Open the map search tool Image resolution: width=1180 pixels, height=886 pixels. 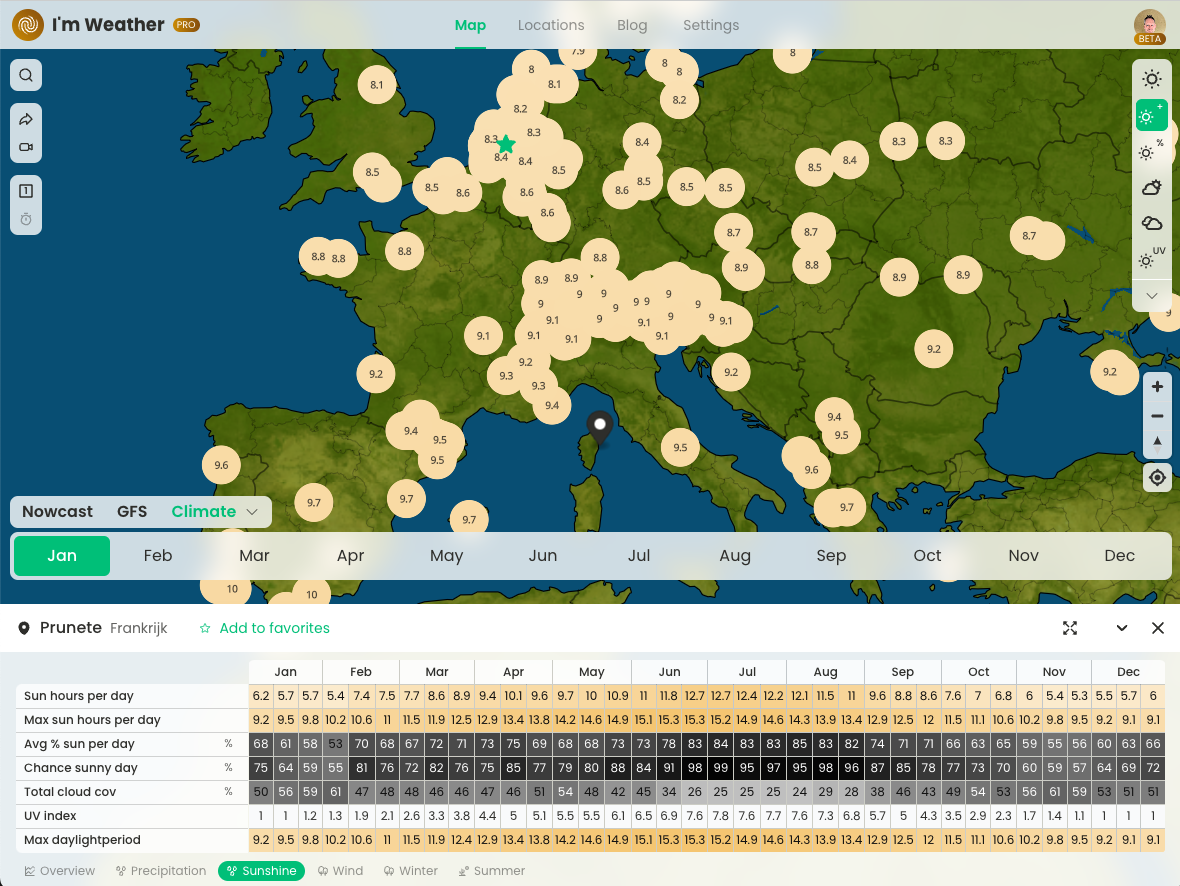(25, 74)
